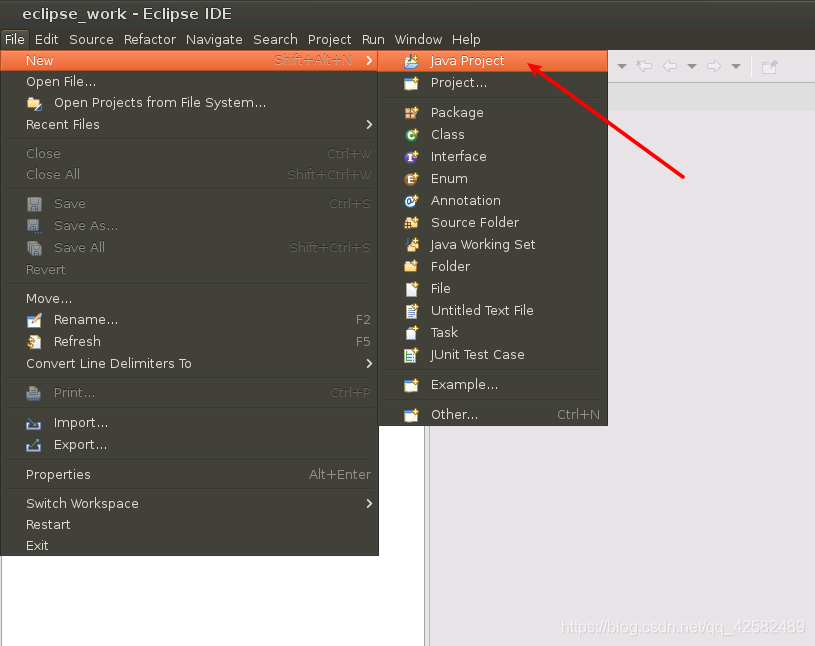
Task: Click the last edit location toolbar icon
Action: (x=645, y=66)
